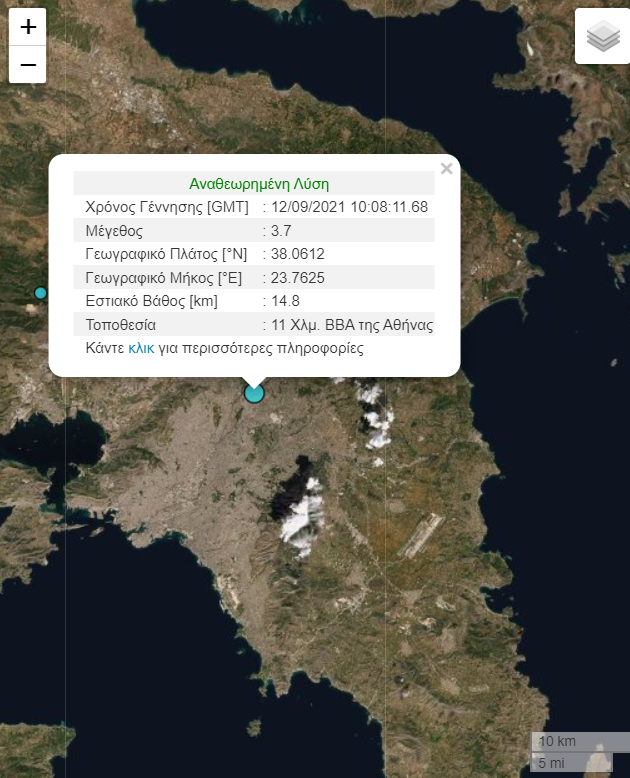The width and height of the screenshot is (630, 778).
Task: Click the magnitude value 3.7
Action: [282, 231]
